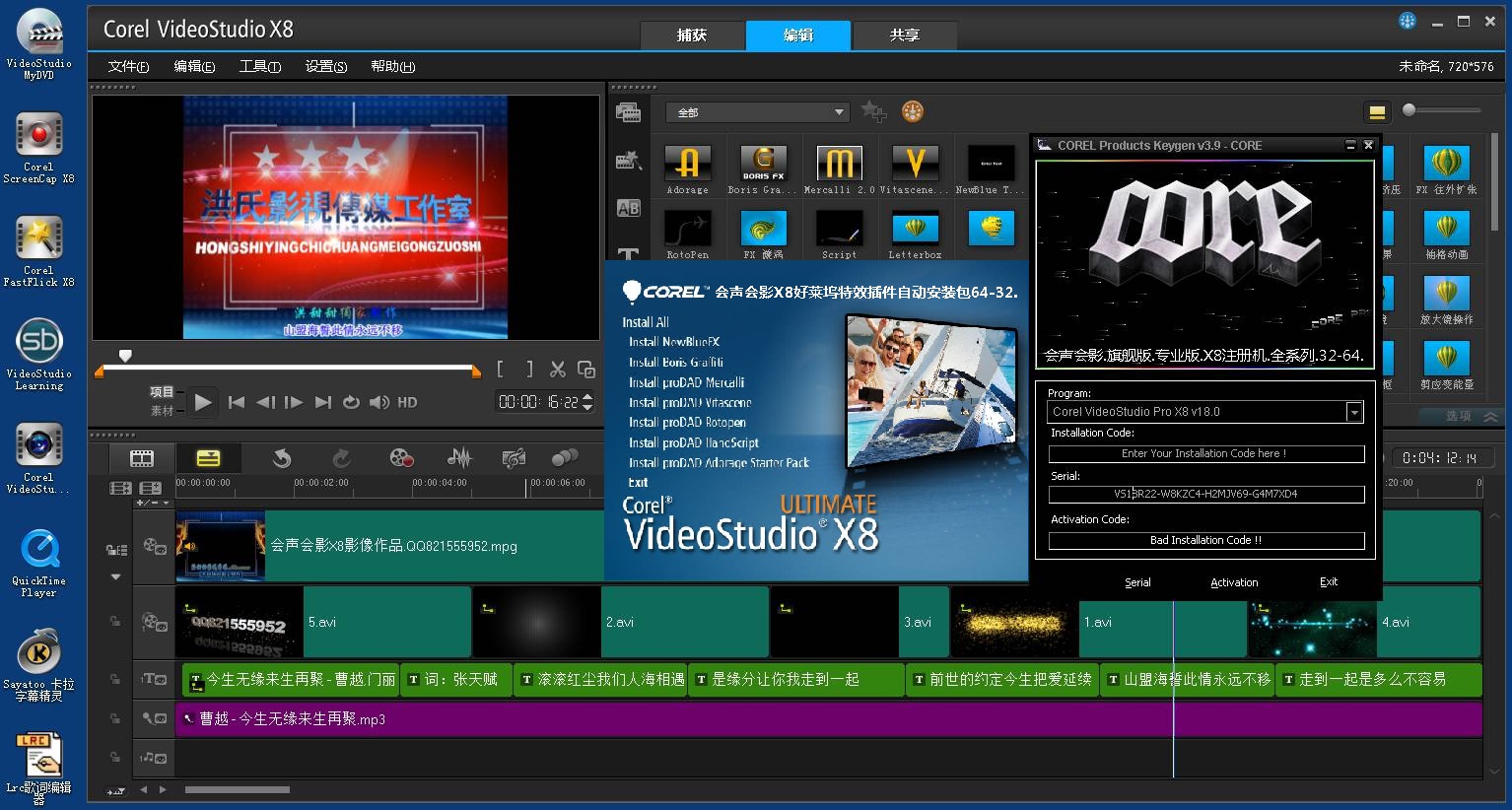Click Serial button in keygen window

(x=1137, y=582)
